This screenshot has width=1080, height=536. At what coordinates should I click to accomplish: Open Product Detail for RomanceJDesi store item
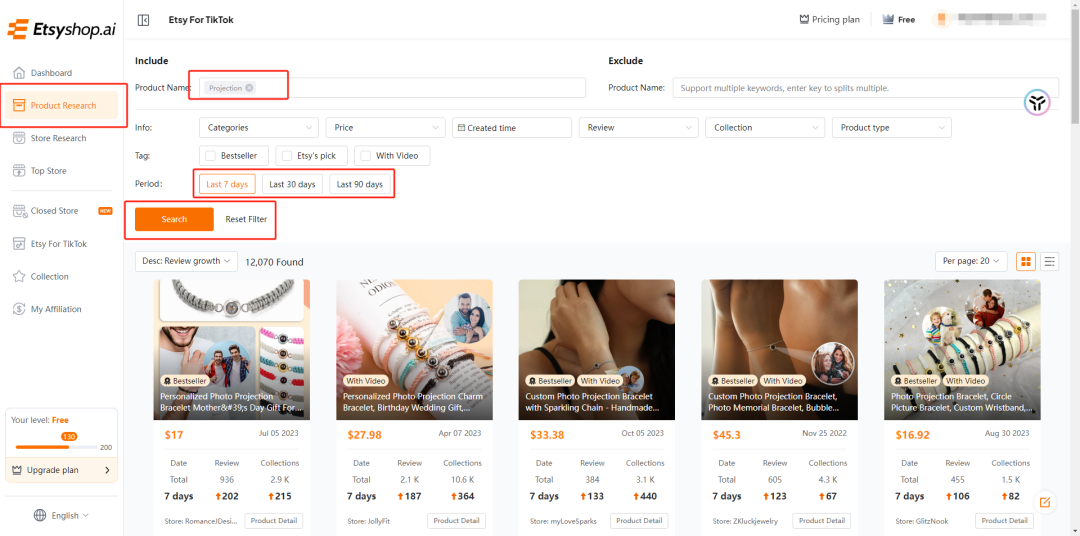273,521
